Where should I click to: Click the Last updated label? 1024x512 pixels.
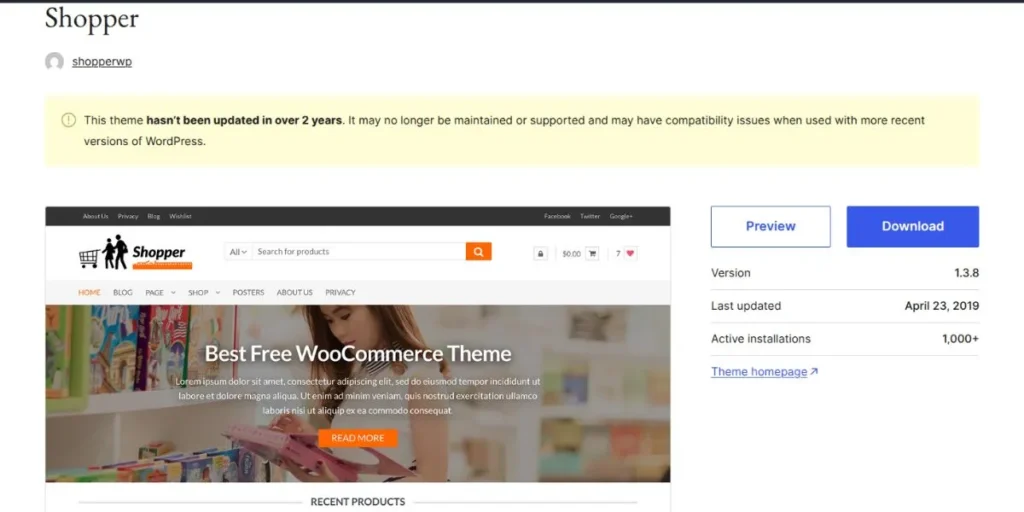[x=746, y=306]
